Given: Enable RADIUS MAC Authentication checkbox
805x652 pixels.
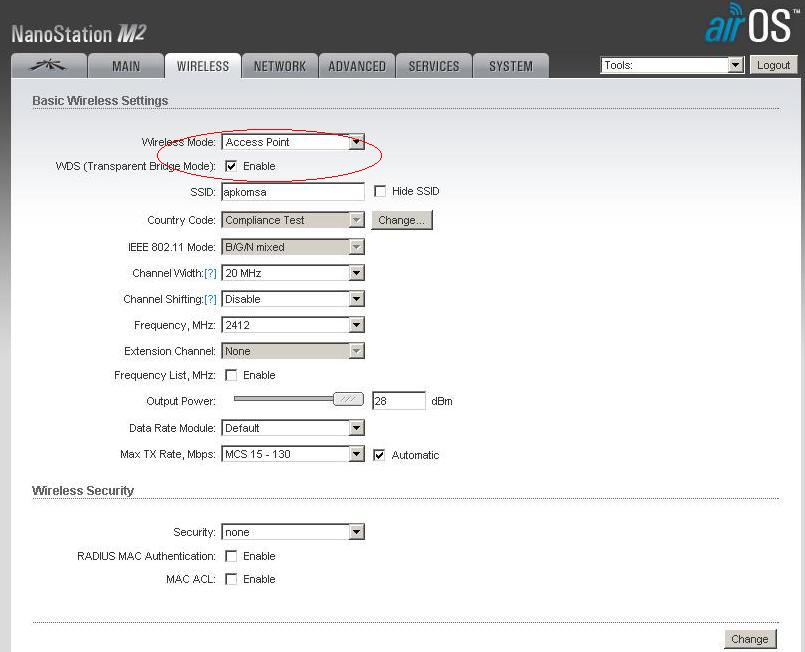Looking at the screenshot, I should tap(231, 556).
